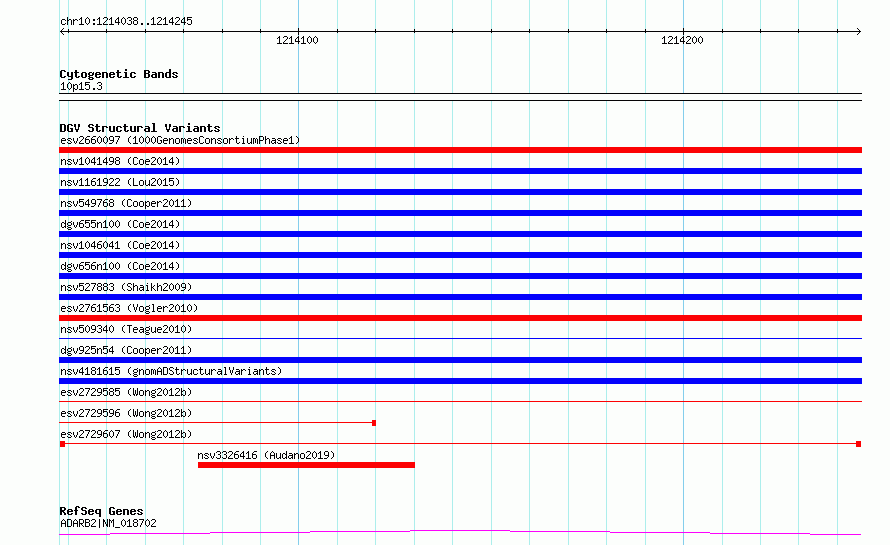Viewport: 890px width, 545px height.
Task: Click the DGV Structural Variants track heading
Action: click(140, 128)
